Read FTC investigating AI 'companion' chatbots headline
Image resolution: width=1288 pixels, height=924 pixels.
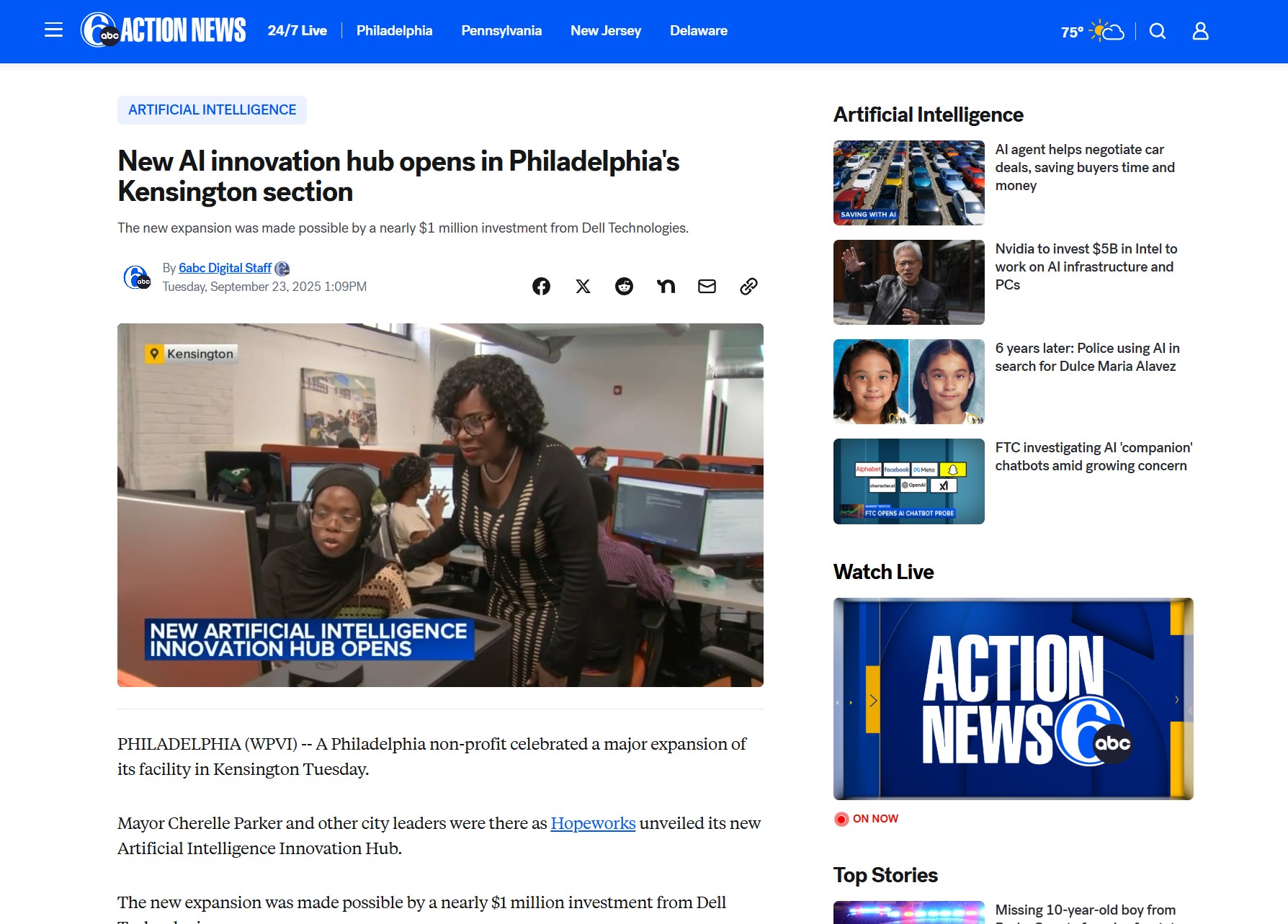tap(1094, 457)
